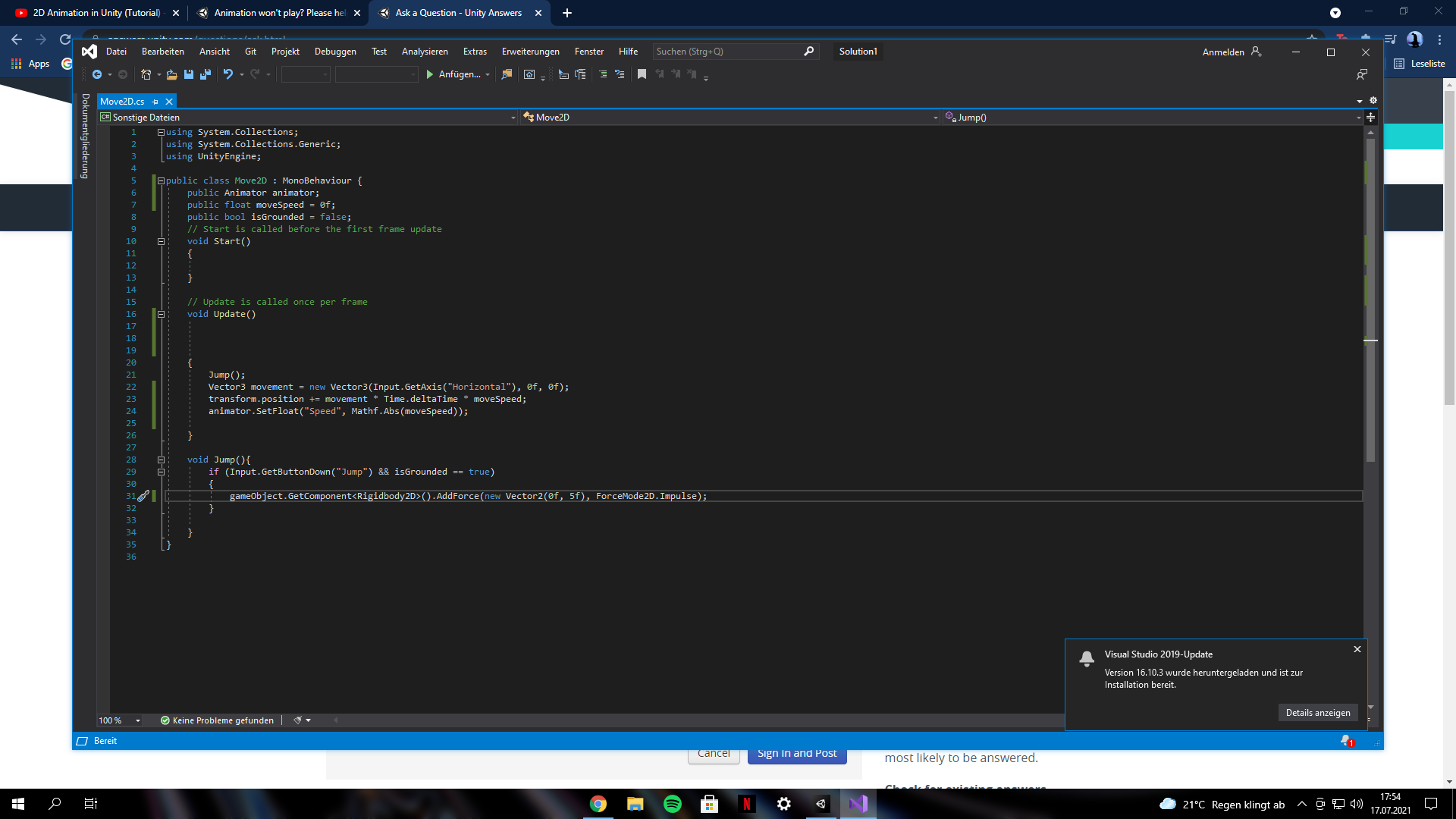
Task: Collapse the using directives block
Action: [161, 132]
